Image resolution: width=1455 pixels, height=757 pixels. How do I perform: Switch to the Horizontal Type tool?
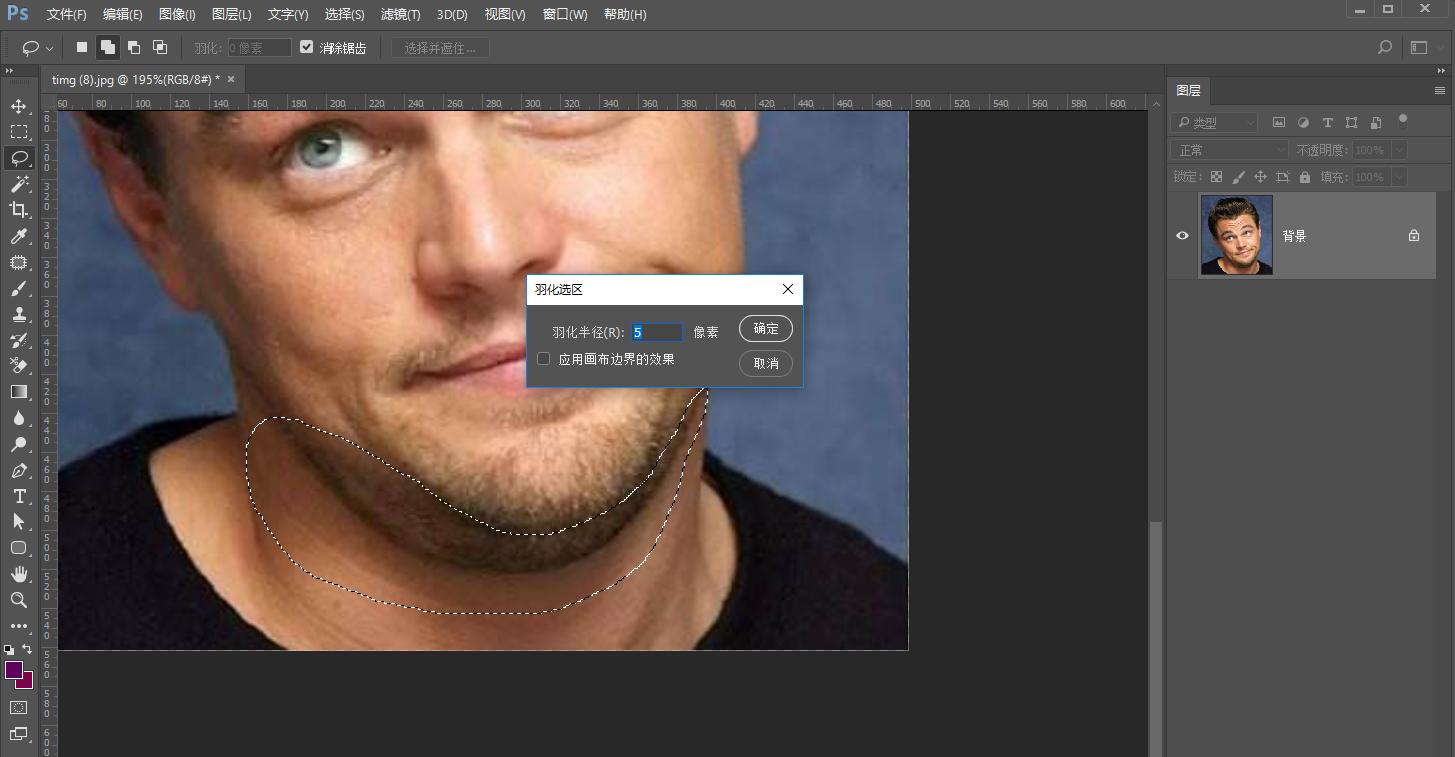pos(19,496)
